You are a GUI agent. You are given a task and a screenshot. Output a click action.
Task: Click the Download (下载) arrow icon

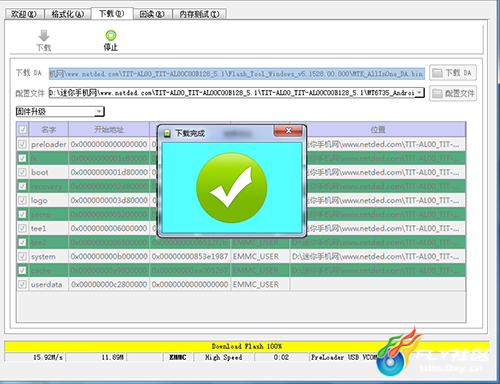click(44, 36)
